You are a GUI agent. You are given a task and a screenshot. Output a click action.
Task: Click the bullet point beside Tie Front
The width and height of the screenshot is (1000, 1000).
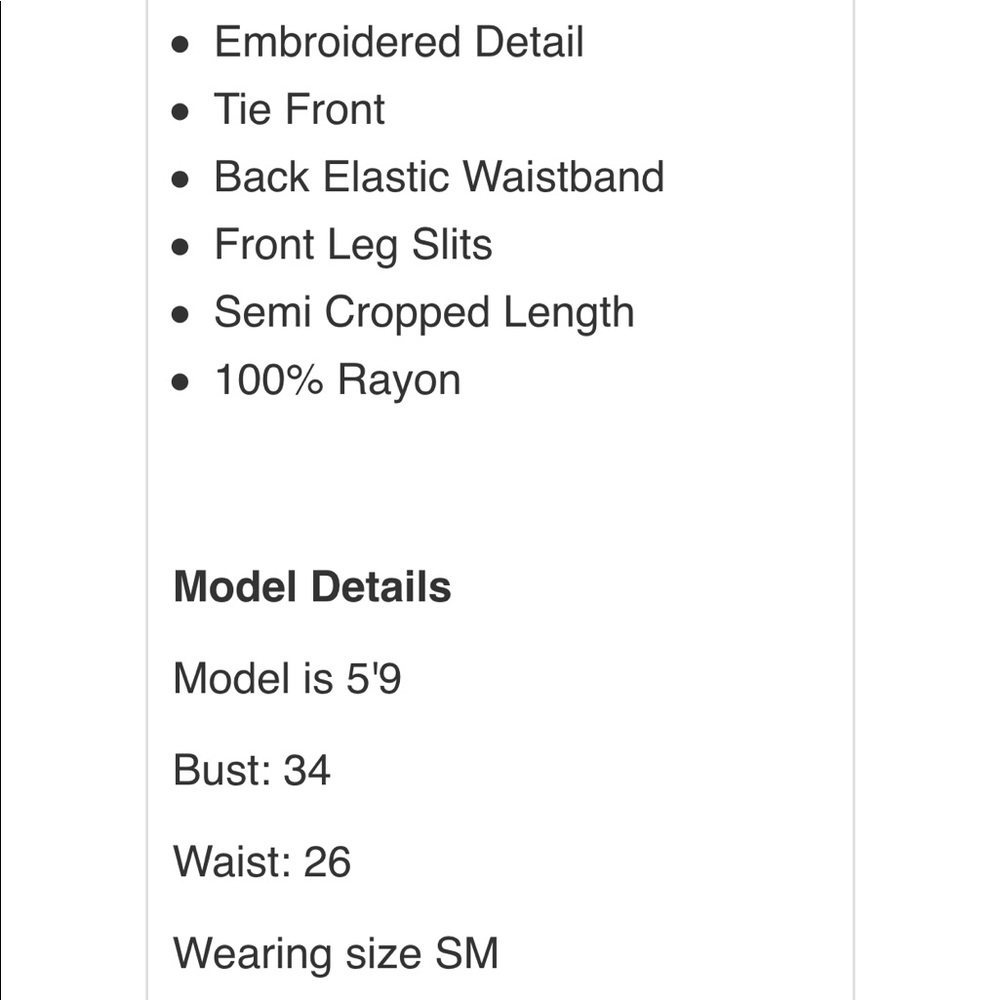click(x=181, y=112)
